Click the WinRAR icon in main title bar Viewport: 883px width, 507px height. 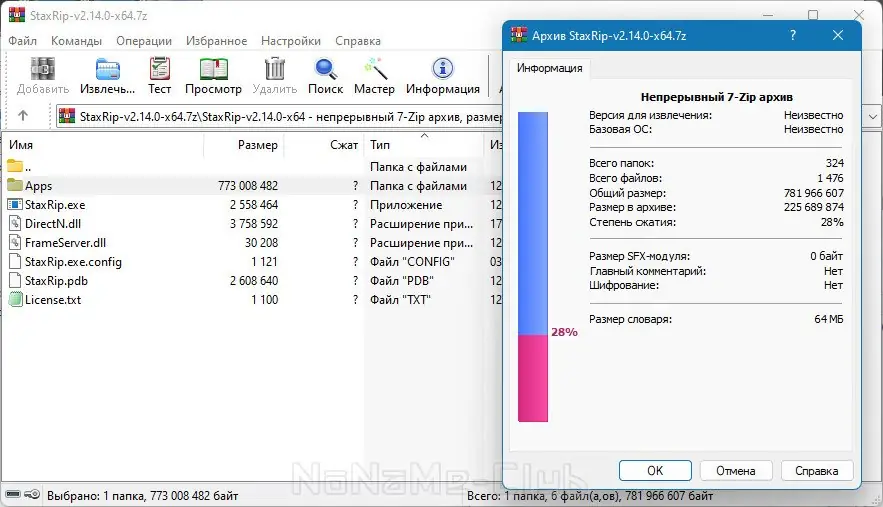pos(17,14)
